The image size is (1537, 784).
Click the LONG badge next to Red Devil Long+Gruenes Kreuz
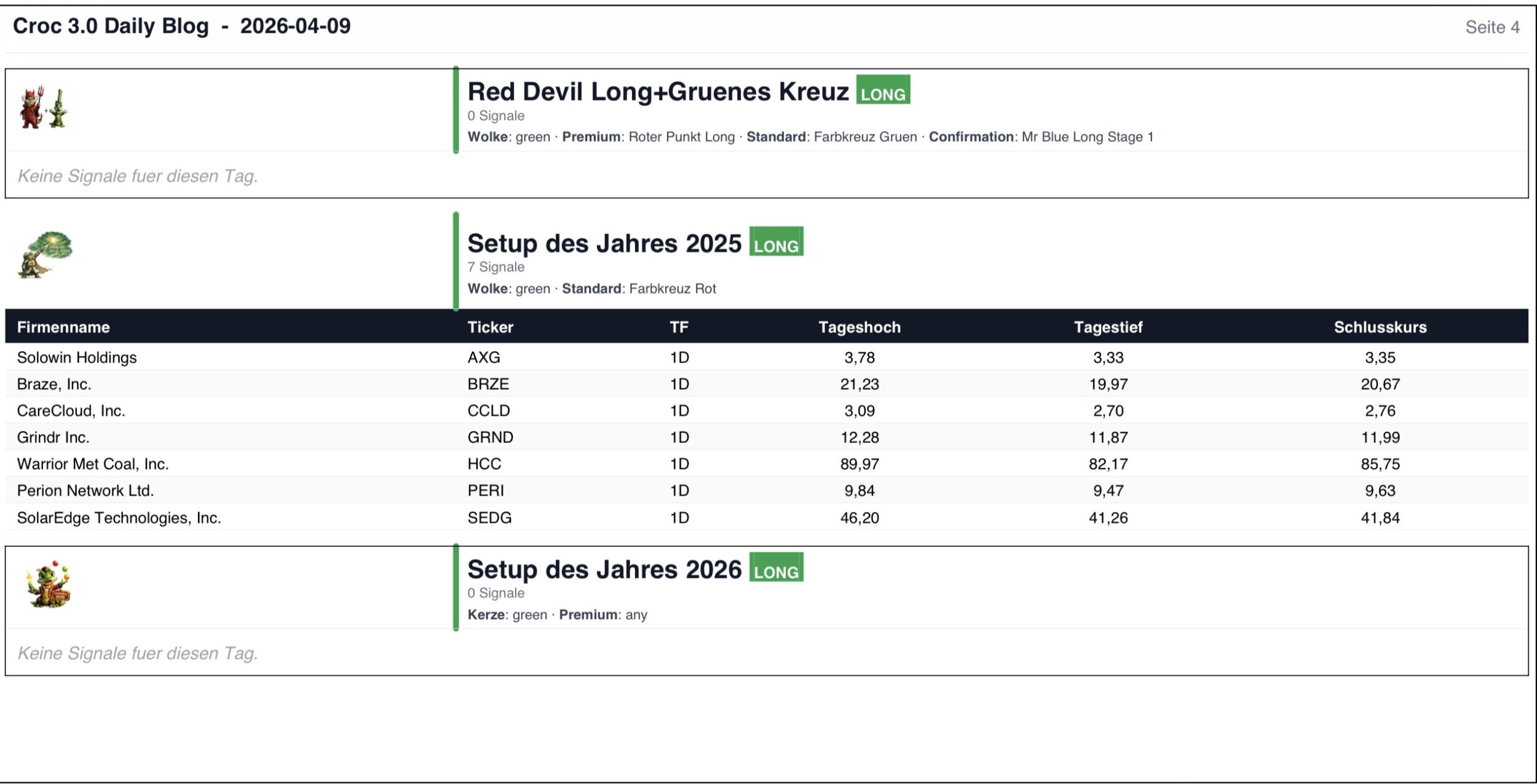point(883,90)
